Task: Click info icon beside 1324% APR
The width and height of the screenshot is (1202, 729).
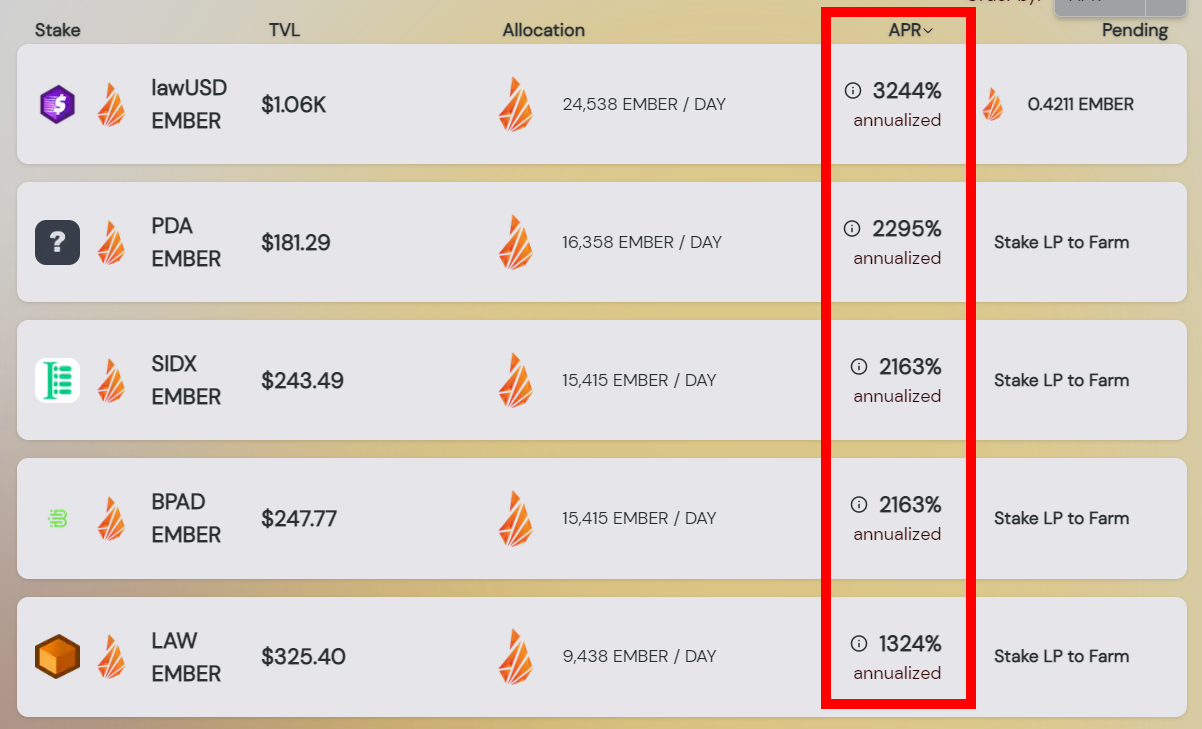Action: coord(858,643)
